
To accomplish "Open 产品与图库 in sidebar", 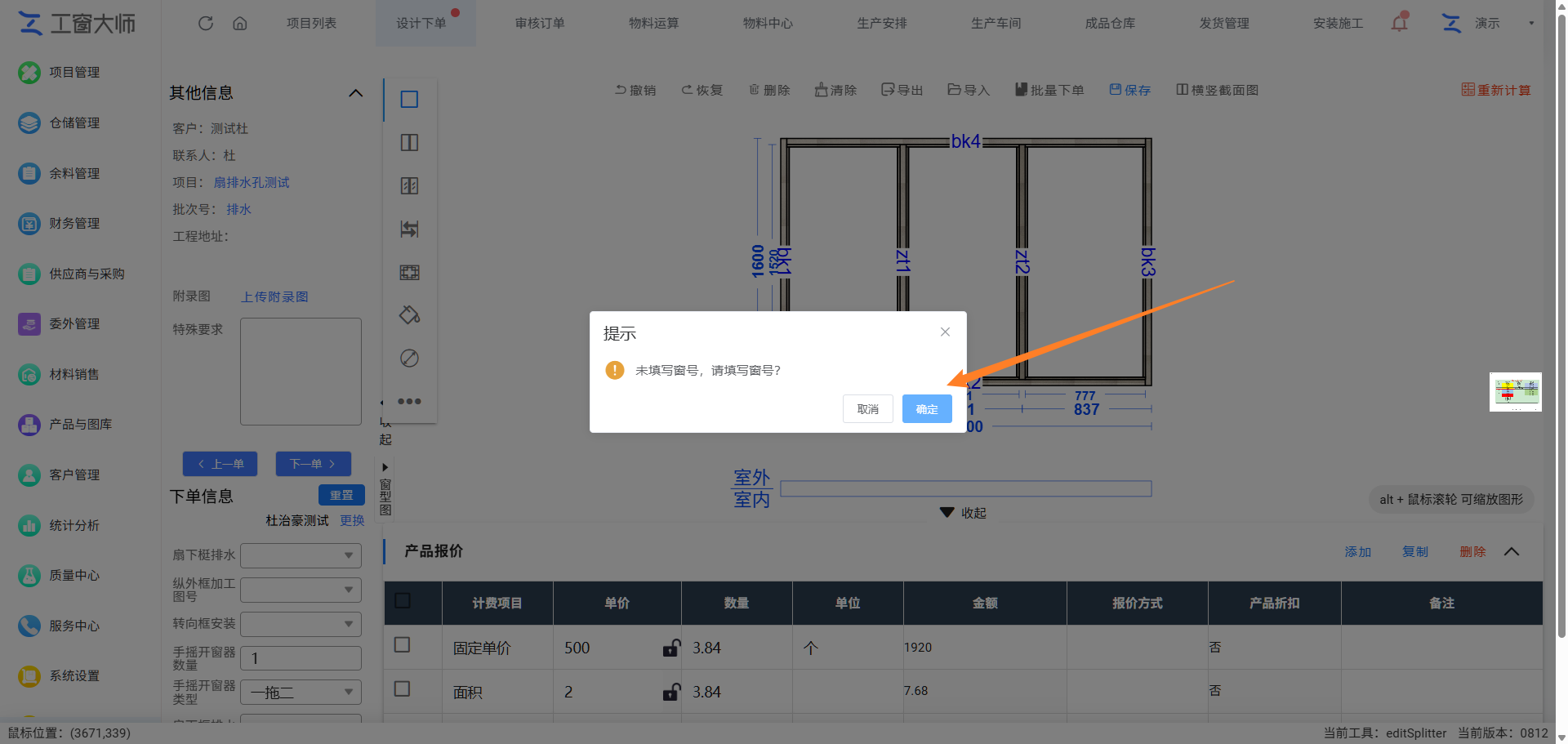I will (x=65, y=425).
